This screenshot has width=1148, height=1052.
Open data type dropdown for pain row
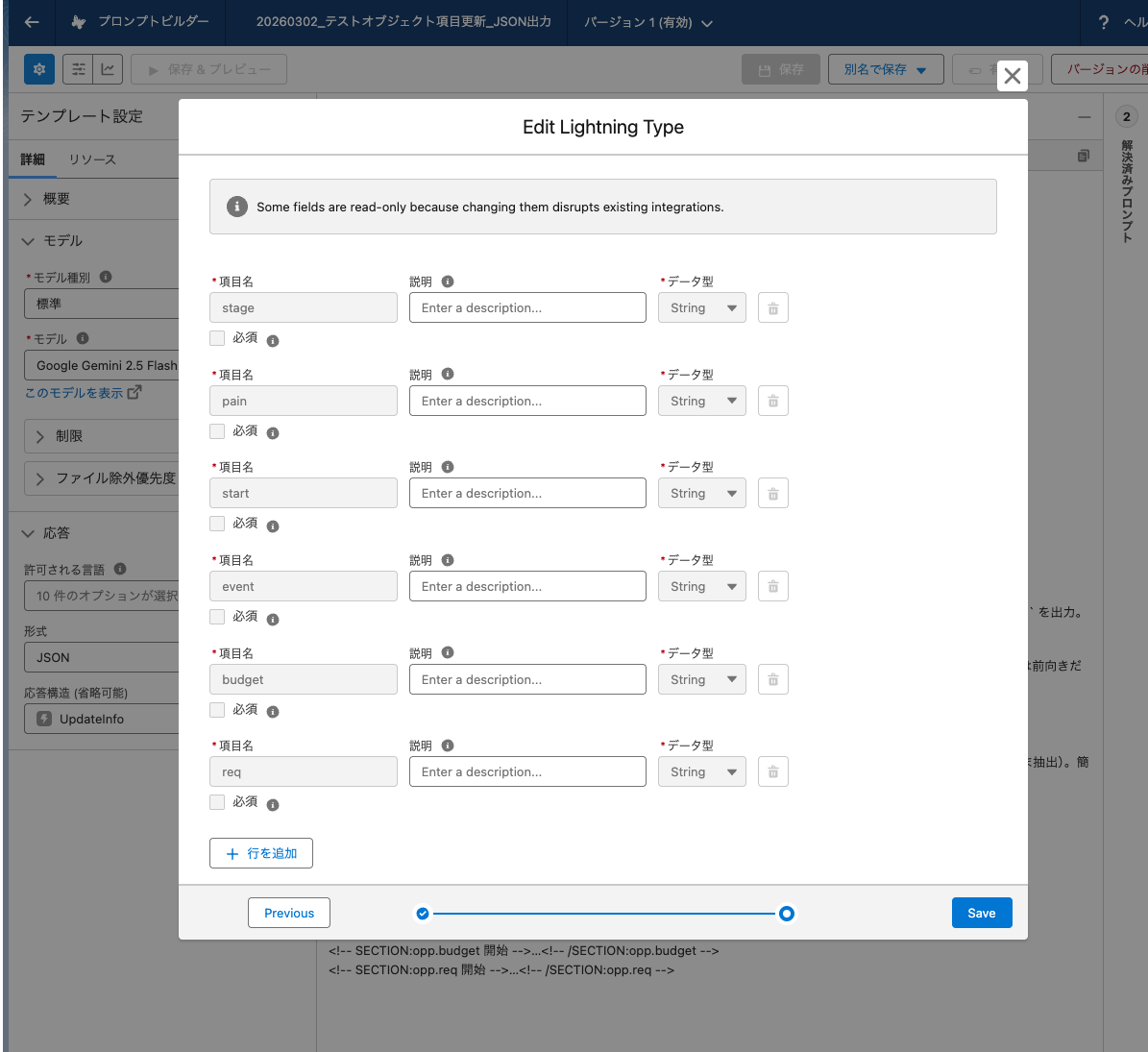coord(702,402)
